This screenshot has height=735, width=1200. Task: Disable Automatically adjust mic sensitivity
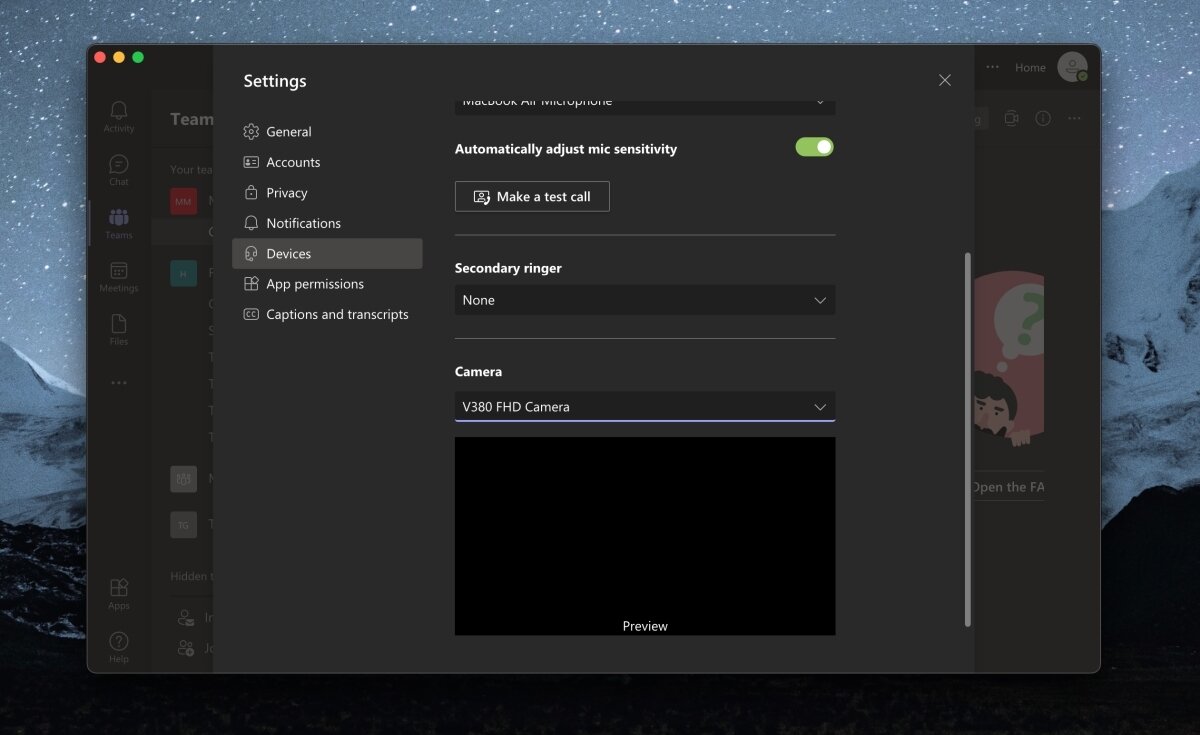814,146
